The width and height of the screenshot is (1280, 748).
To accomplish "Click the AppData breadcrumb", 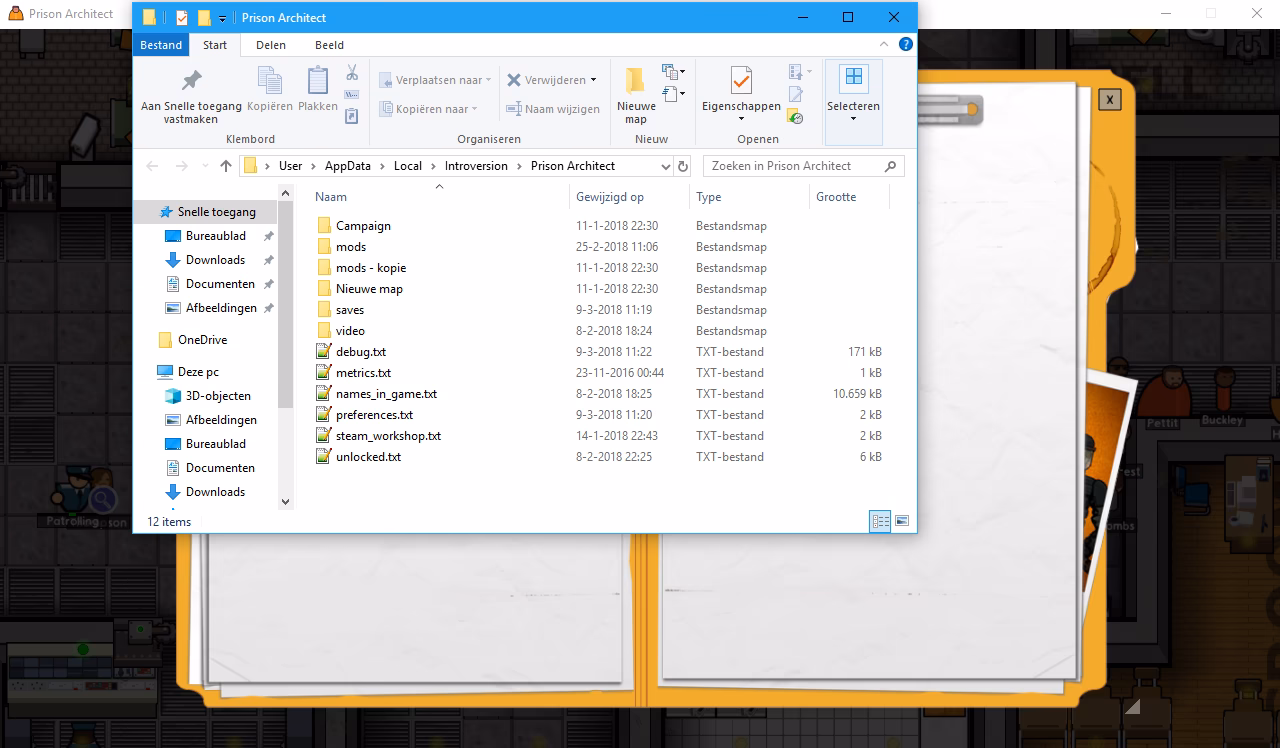I will point(347,166).
